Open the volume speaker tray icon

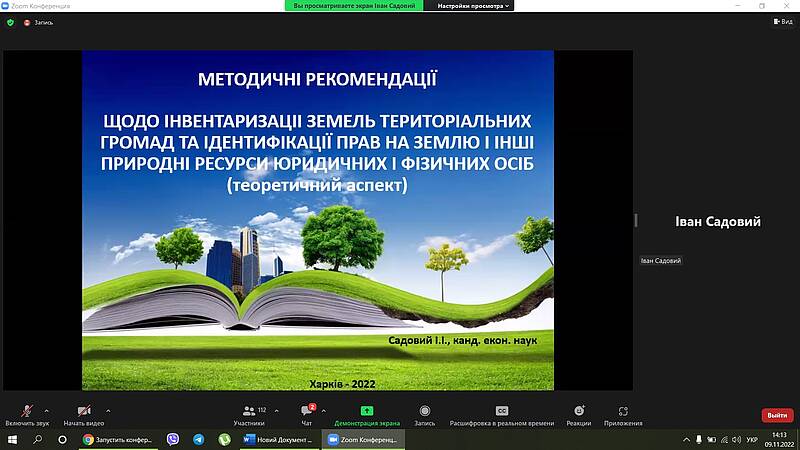coord(736,440)
